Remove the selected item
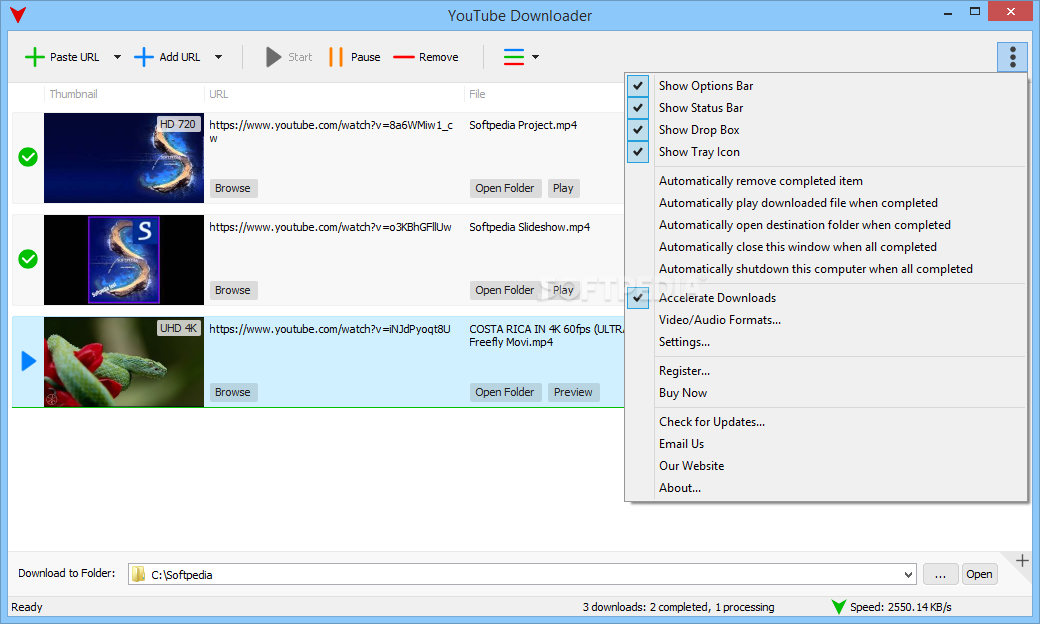 (x=426, y=57)
